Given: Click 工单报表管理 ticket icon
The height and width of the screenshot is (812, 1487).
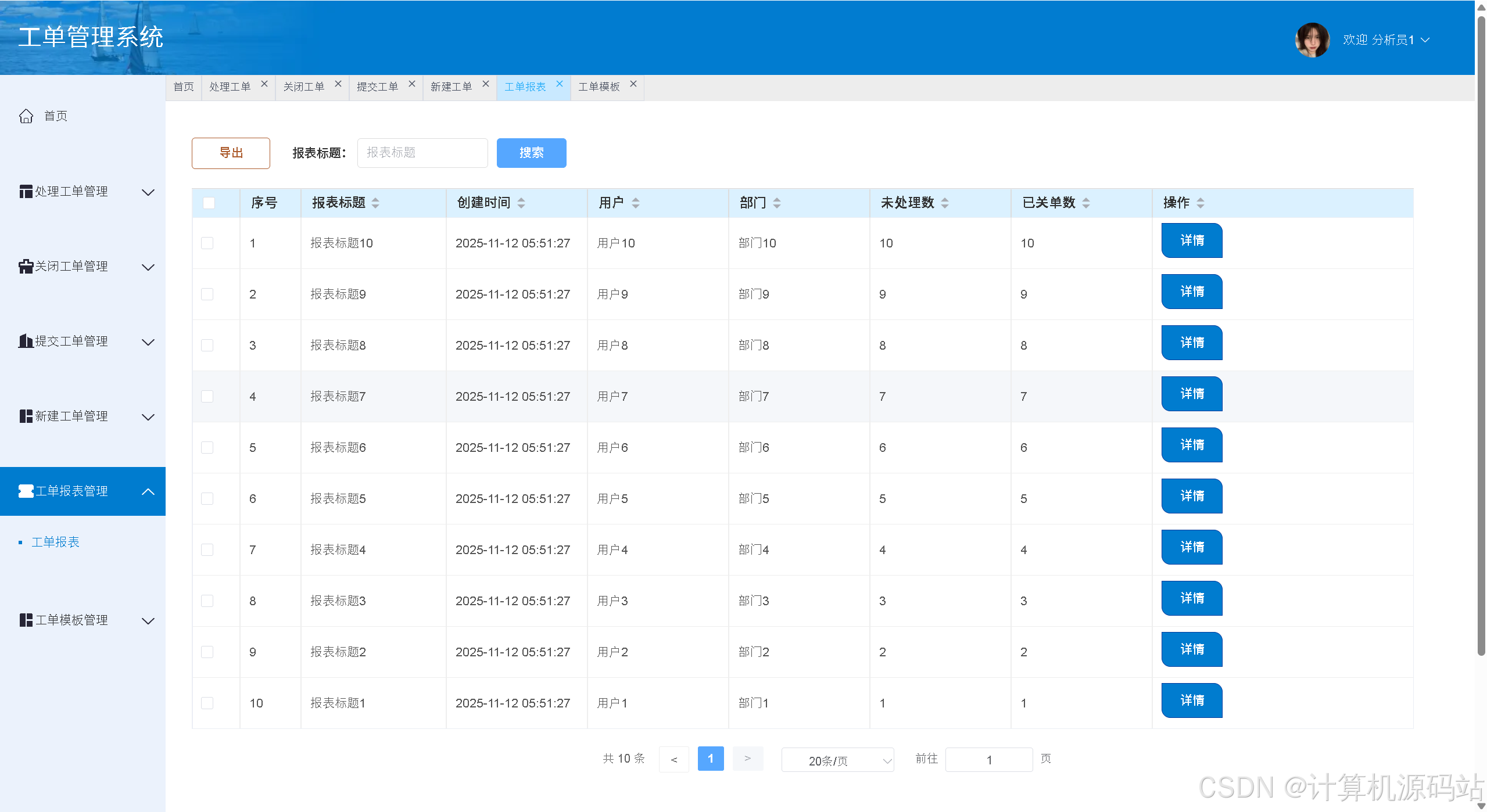Looking at the screenshot, I should [26, 491].
